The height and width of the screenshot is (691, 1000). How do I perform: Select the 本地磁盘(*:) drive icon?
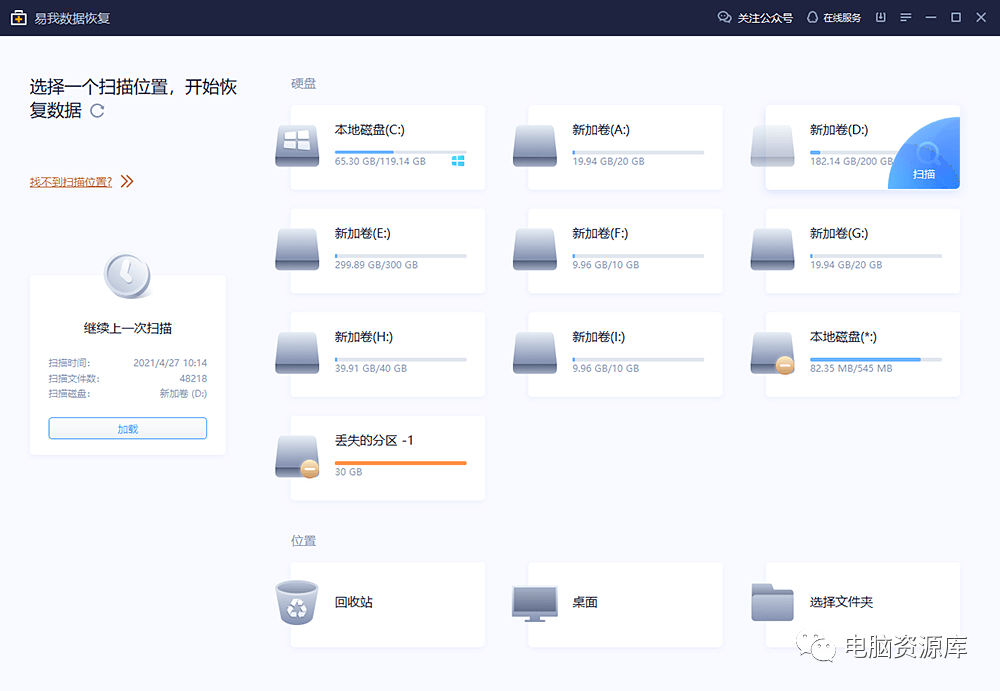click(x=772, y=353)
